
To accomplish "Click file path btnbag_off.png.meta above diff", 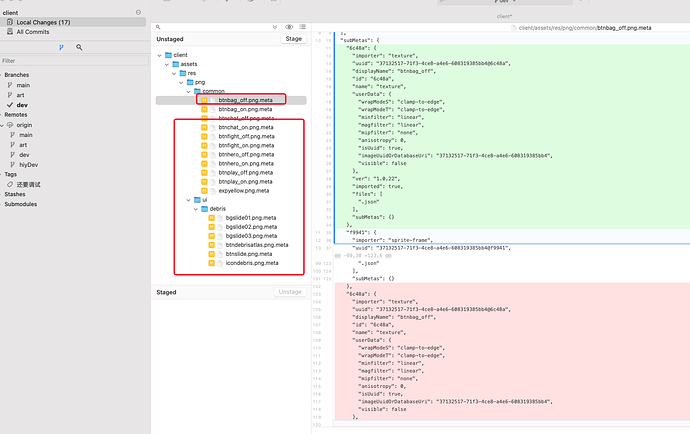I will [624, 28].
